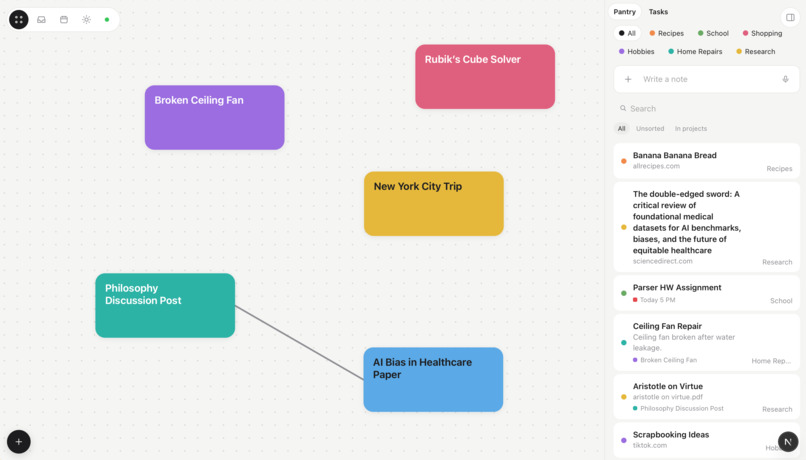Click the search magnifier icon

point(623,108)
